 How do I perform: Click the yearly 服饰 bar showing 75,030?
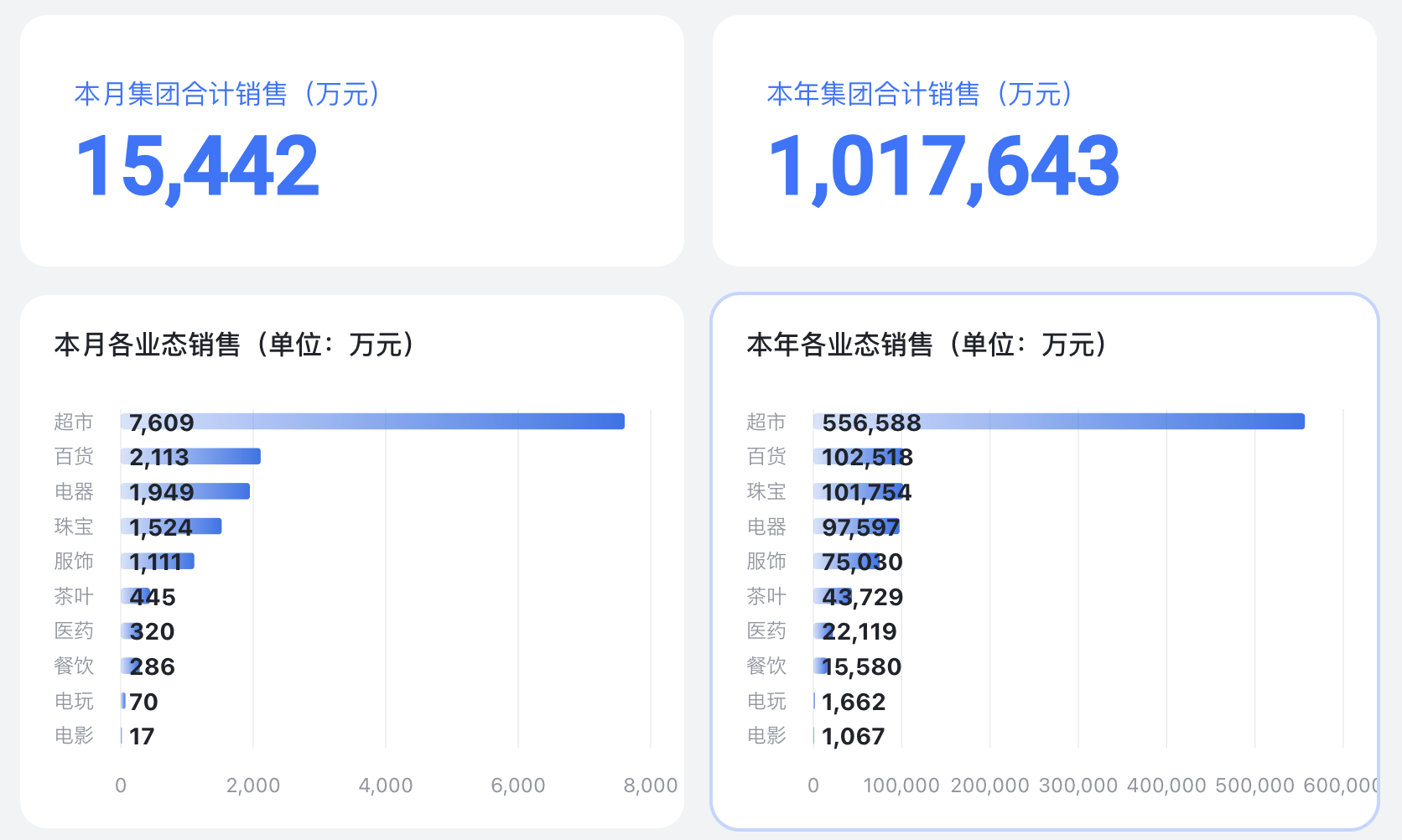(x=847, y=562)
